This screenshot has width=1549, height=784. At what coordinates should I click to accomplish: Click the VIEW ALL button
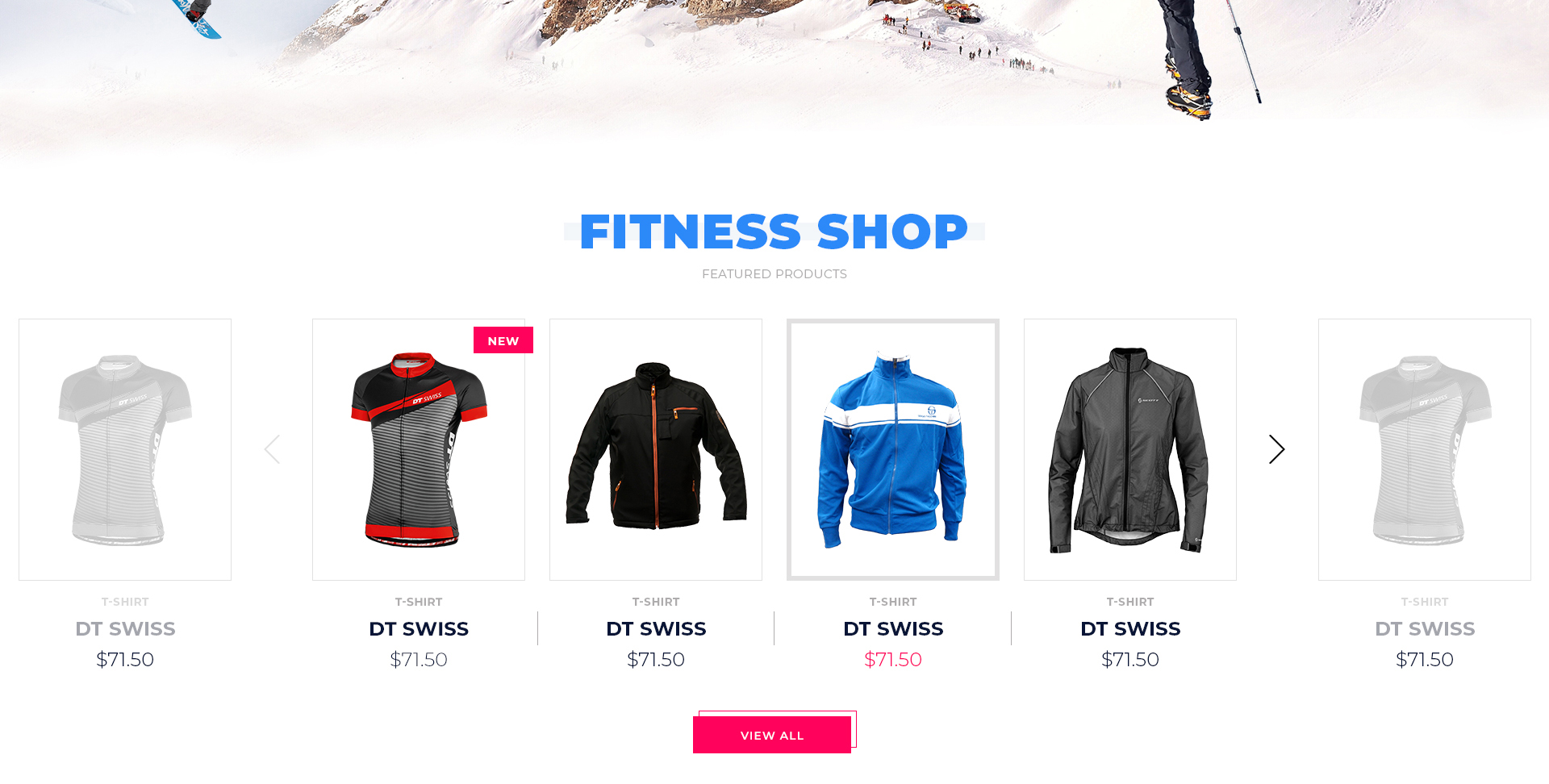click(x=772, y=735)
